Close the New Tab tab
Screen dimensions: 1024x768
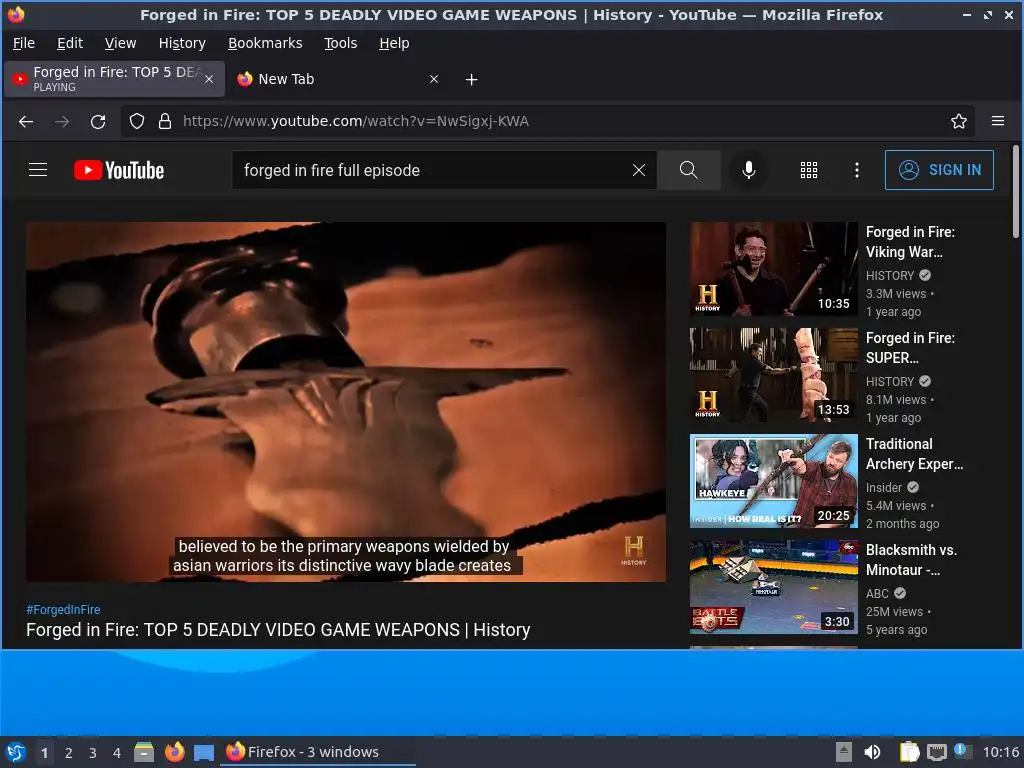click(434, 79)
